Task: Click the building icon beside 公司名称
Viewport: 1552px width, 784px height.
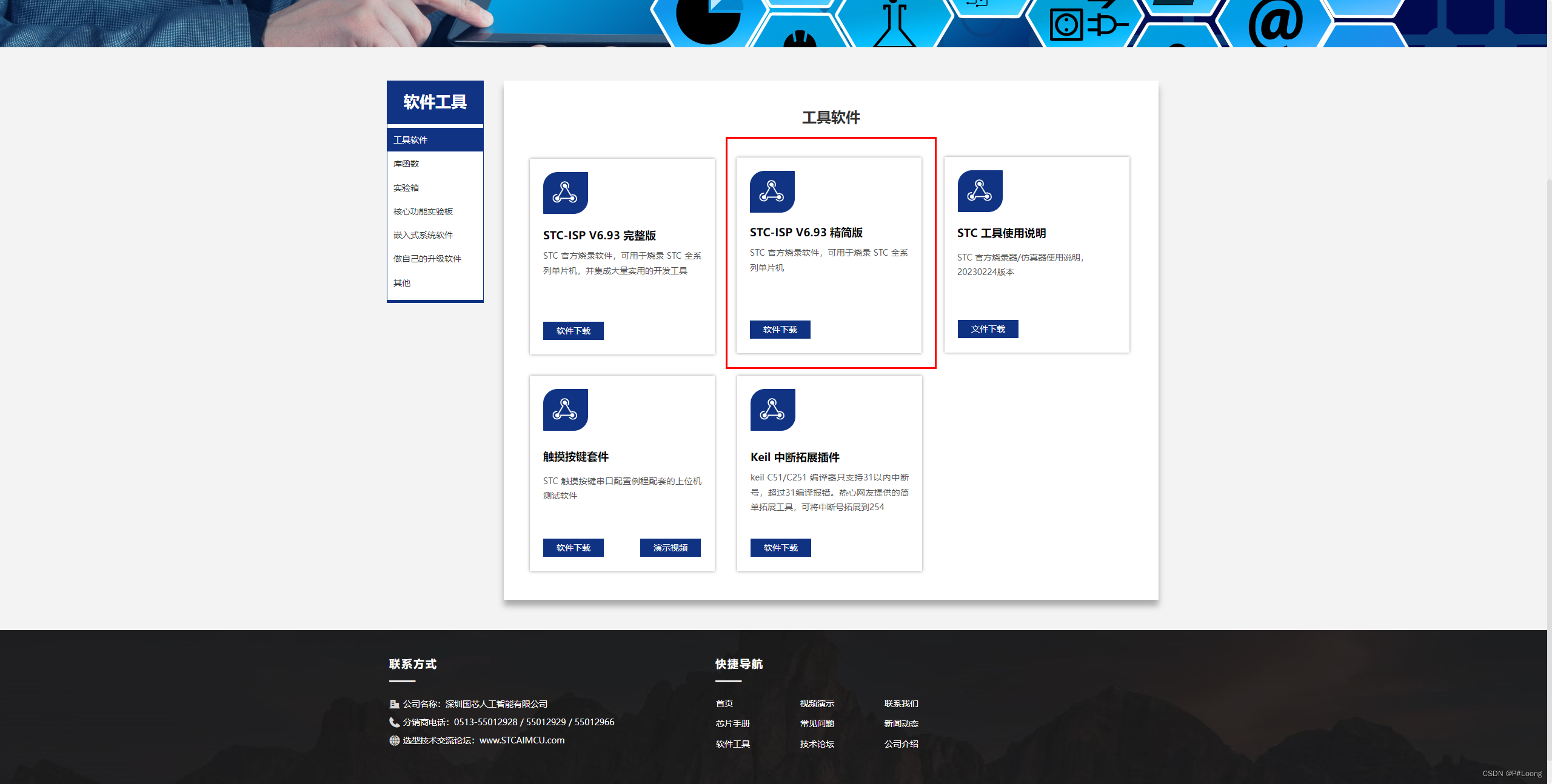Action: [394, 704]
